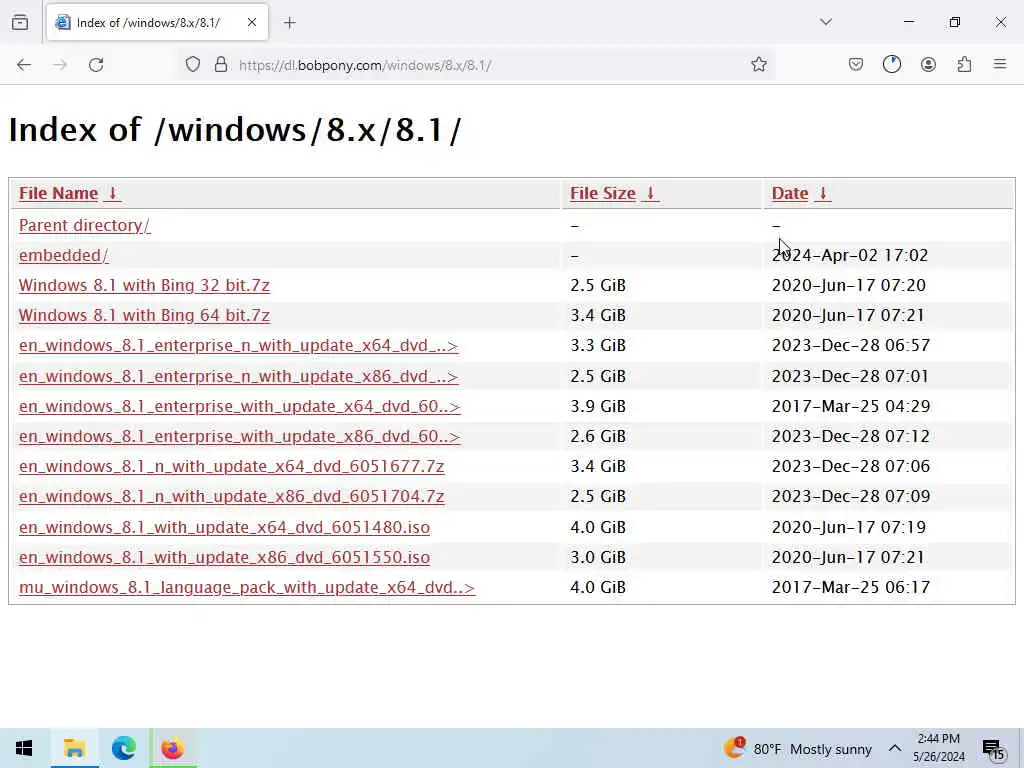Image resolution: width=1024 pixels, height=768 pixels.
Task: Open the notification center icon
Action: pyautogui.click(x=993, y=749)
